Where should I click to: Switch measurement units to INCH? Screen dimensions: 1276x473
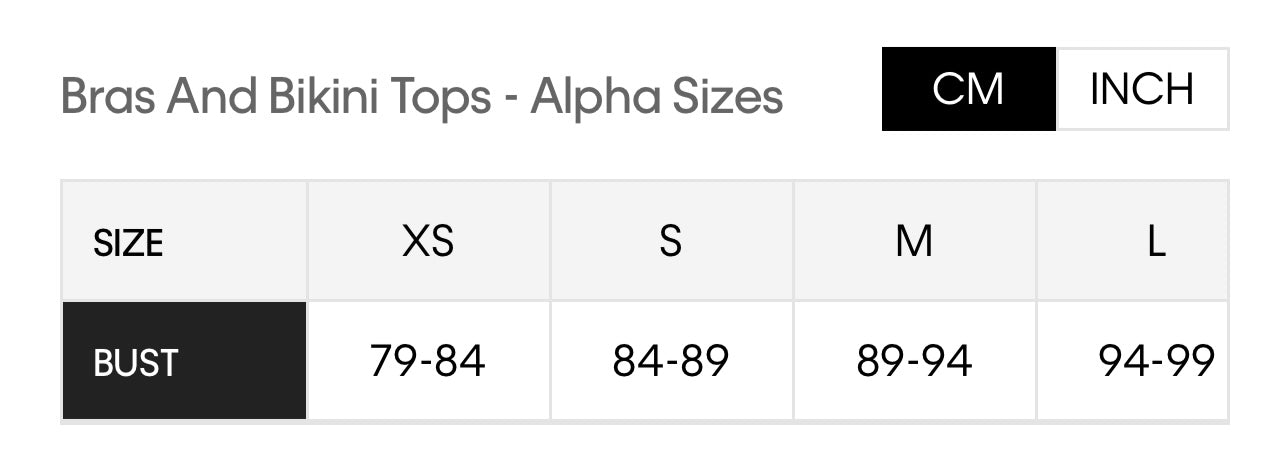click(x=1141, y=89)
